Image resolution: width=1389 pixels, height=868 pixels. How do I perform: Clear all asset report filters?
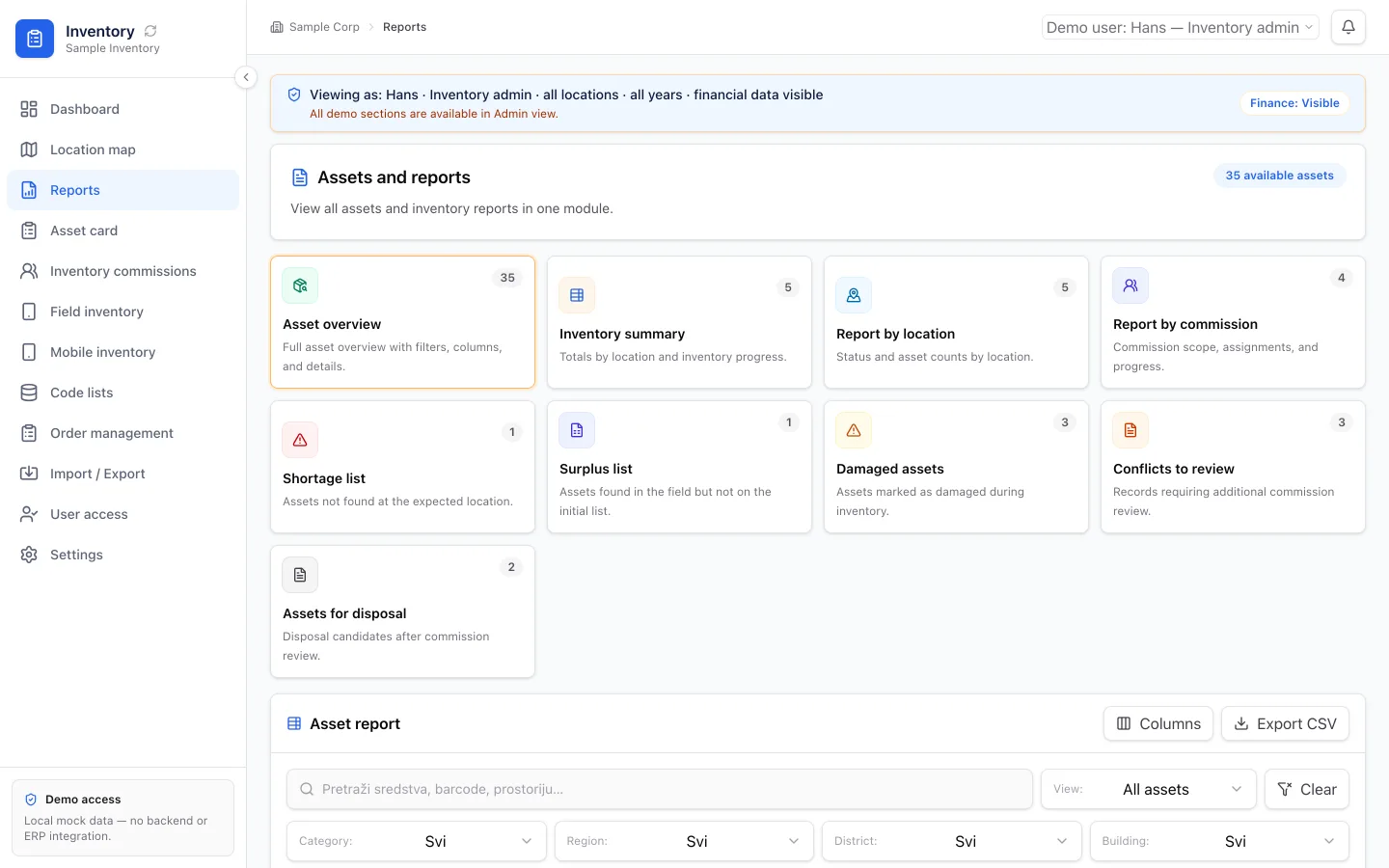tap(1307, 789)
